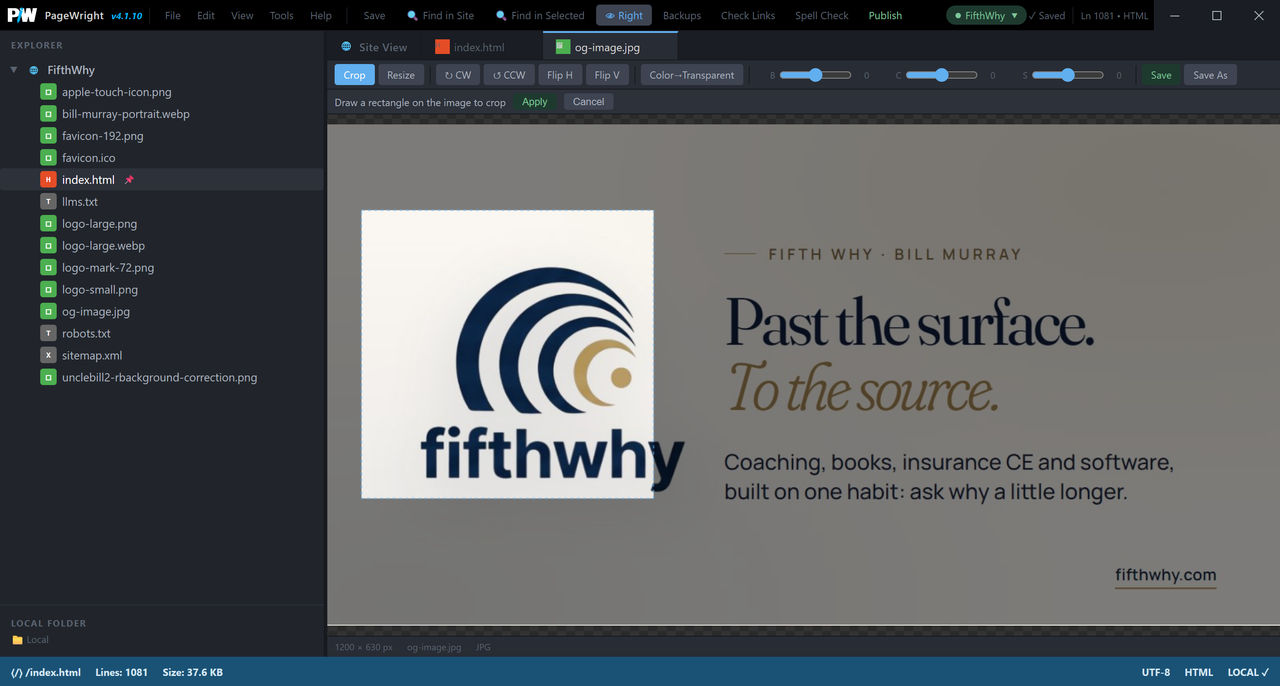Click Find in Selected magnifier button
Screen dimensions: 1280x686
click(540, 16)
